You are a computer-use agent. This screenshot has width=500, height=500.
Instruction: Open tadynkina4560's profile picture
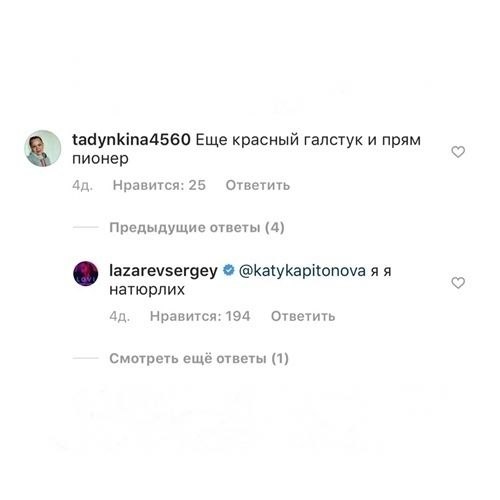point(43,148)
